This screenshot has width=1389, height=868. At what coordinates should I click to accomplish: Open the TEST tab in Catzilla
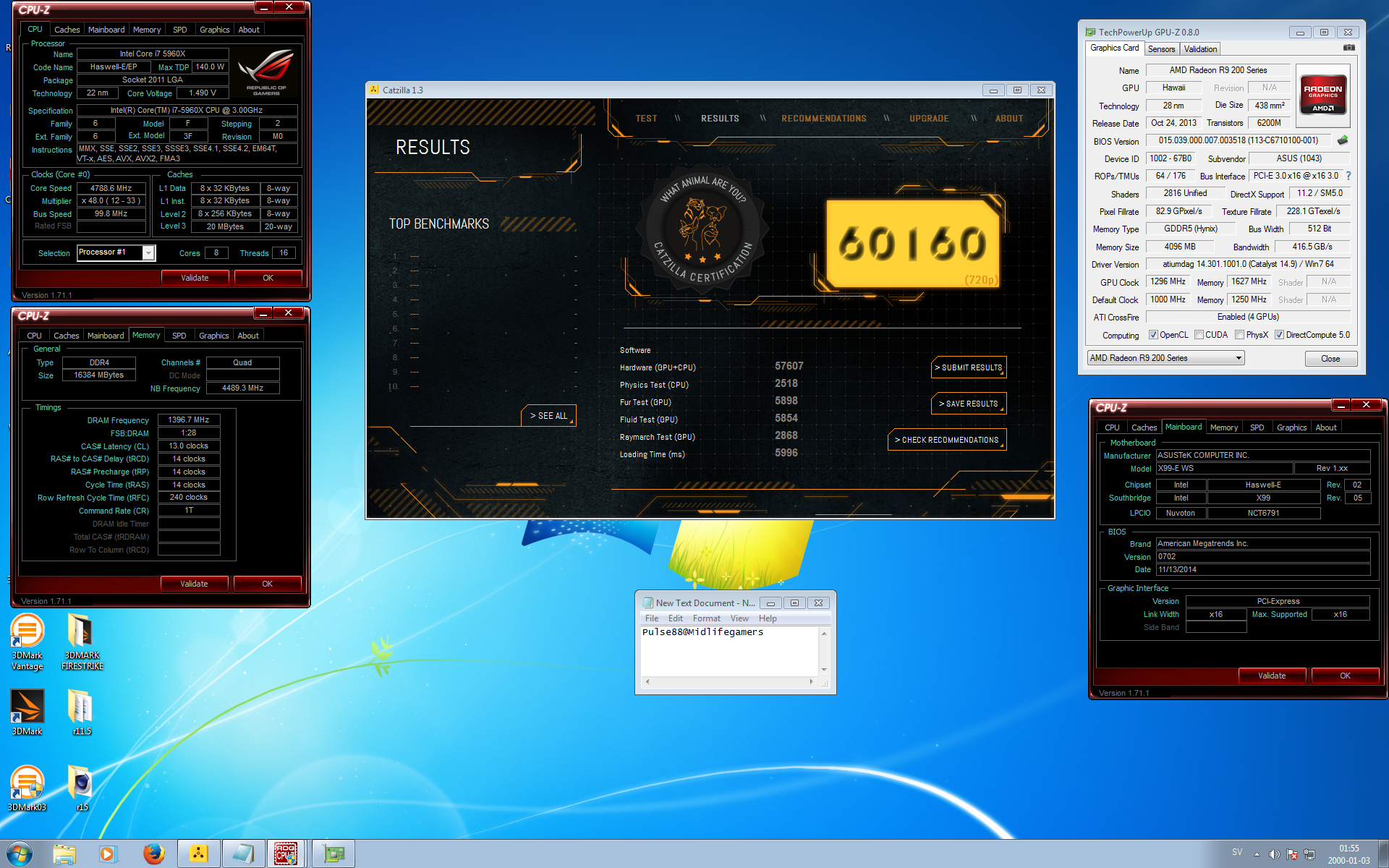646,119
